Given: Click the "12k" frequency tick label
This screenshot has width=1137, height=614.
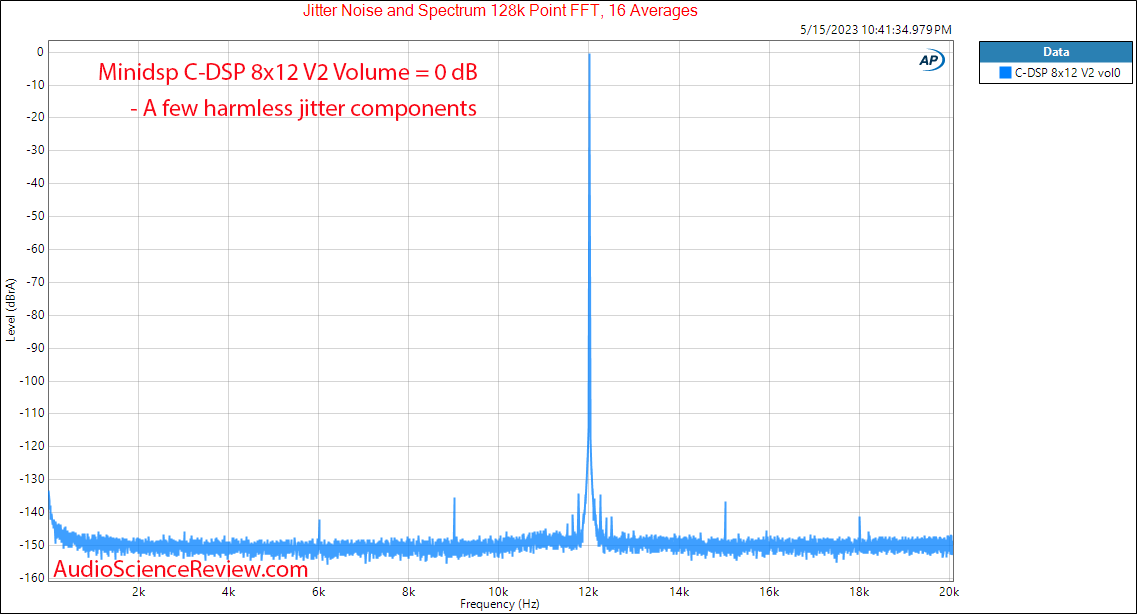Looking at the screenshot, I should point(589,592).
